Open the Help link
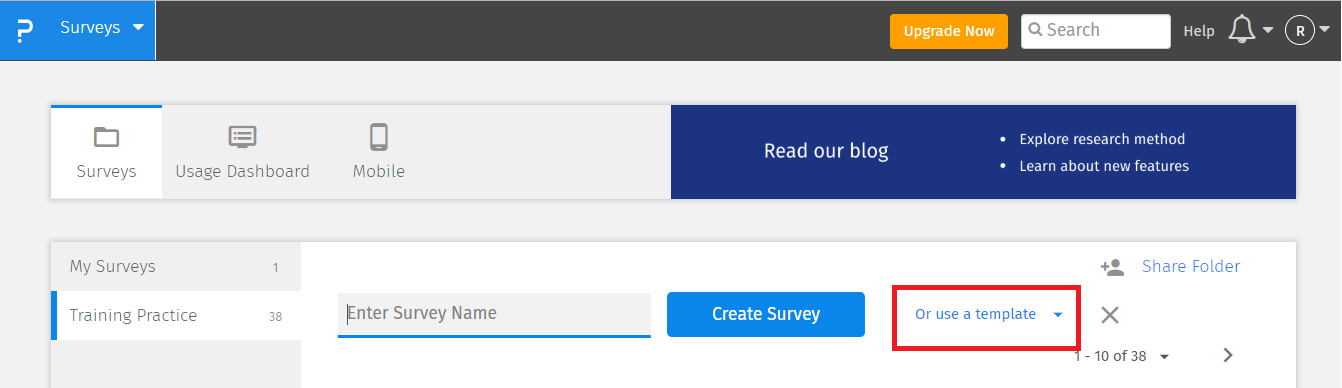 pos(1198,31)
